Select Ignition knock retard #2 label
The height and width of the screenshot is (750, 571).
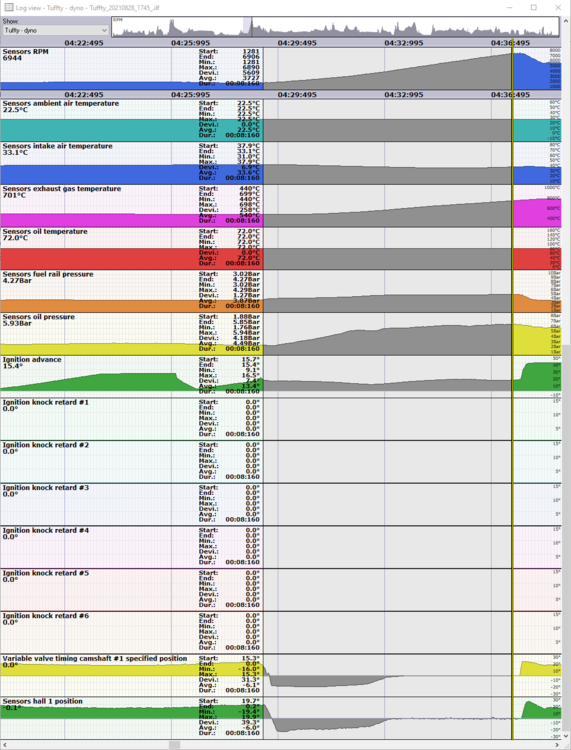(x=45, y=445)
